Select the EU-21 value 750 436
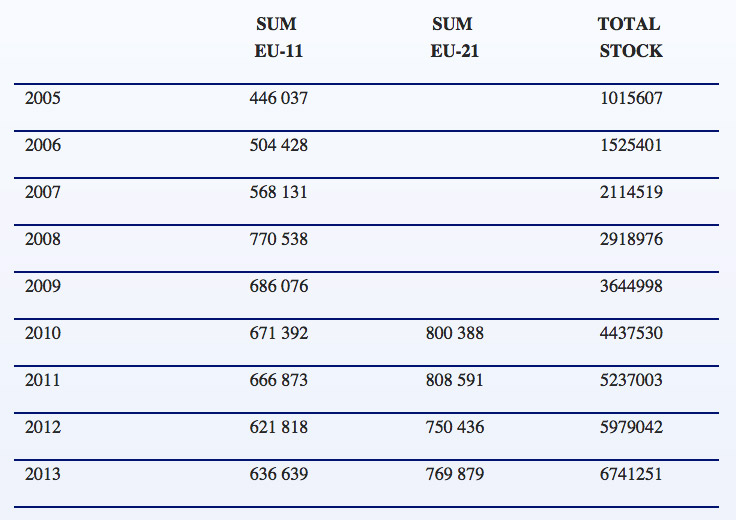Screen dimensions: 736x520 (x=454, y=427)
